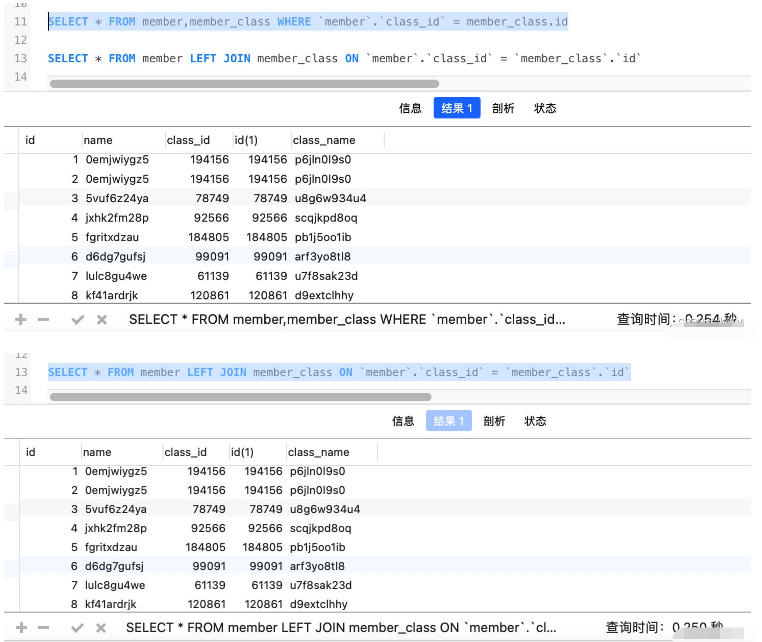Switch to 剖析 tab in lower panel
This screenshot has width=762, height=642.
(x=494, y=421)
